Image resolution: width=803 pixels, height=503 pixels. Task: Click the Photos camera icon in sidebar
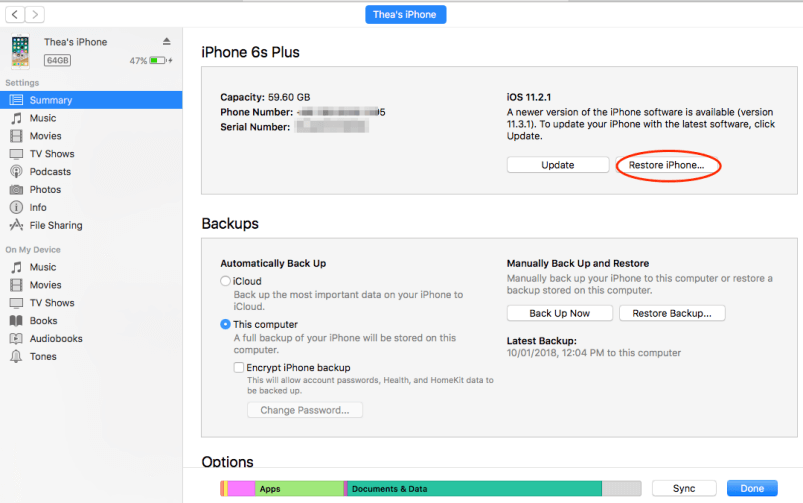[x=16, y=190]
